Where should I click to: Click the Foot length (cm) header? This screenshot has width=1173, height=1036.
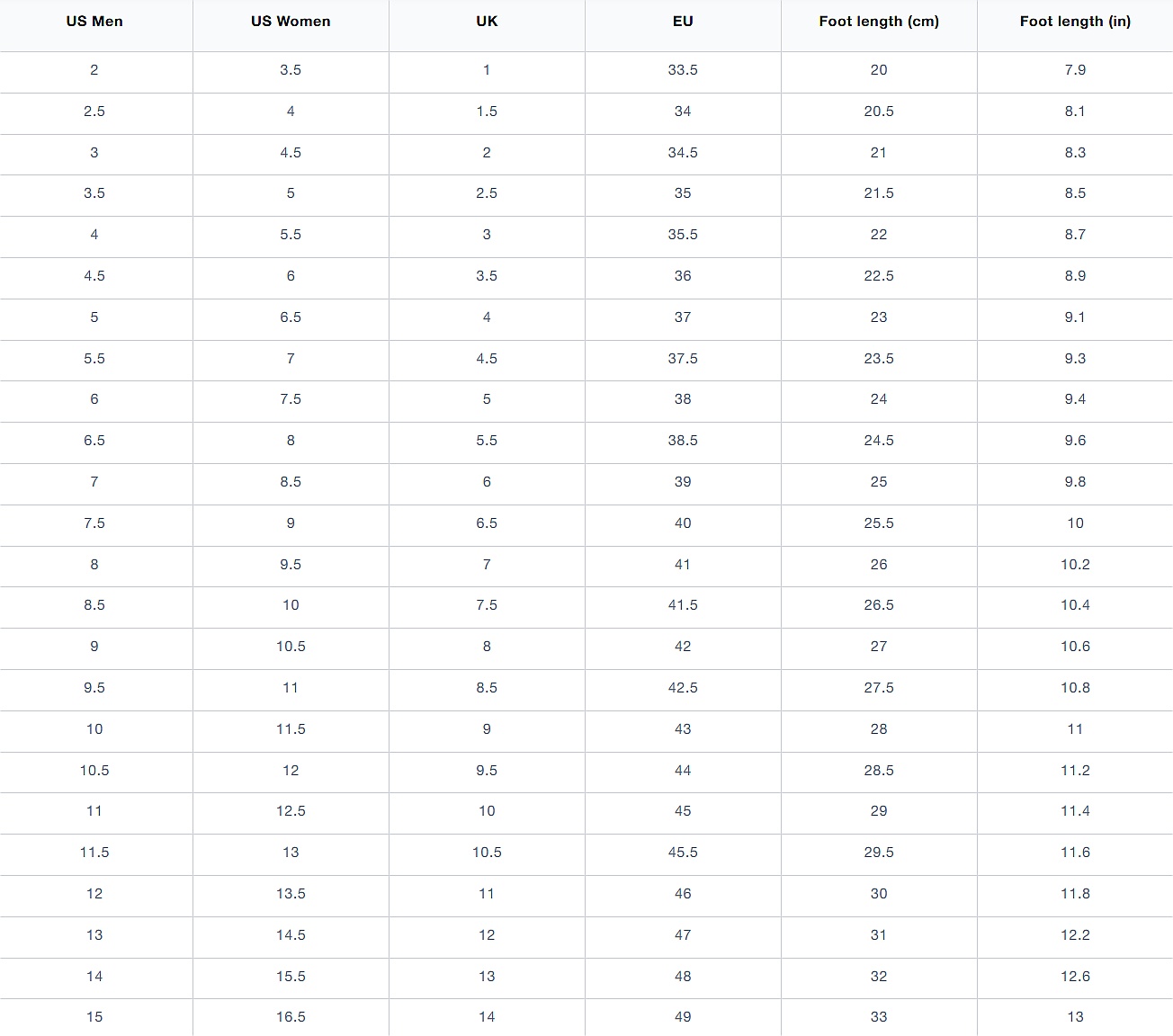pos(879,22)
